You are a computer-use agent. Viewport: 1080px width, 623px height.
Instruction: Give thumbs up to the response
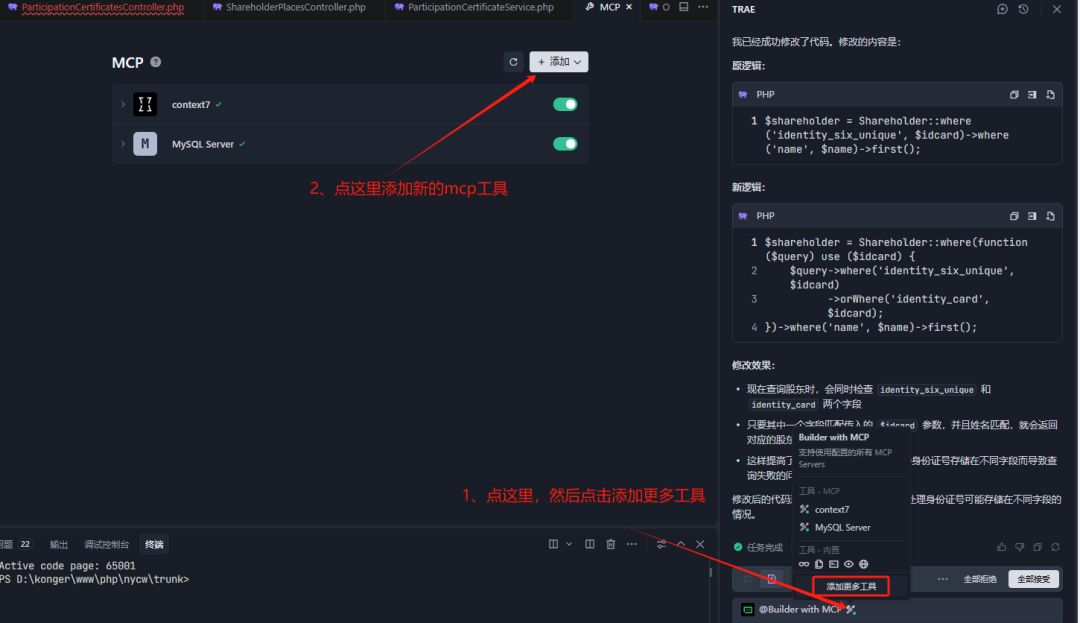[x=1002, y=547]
